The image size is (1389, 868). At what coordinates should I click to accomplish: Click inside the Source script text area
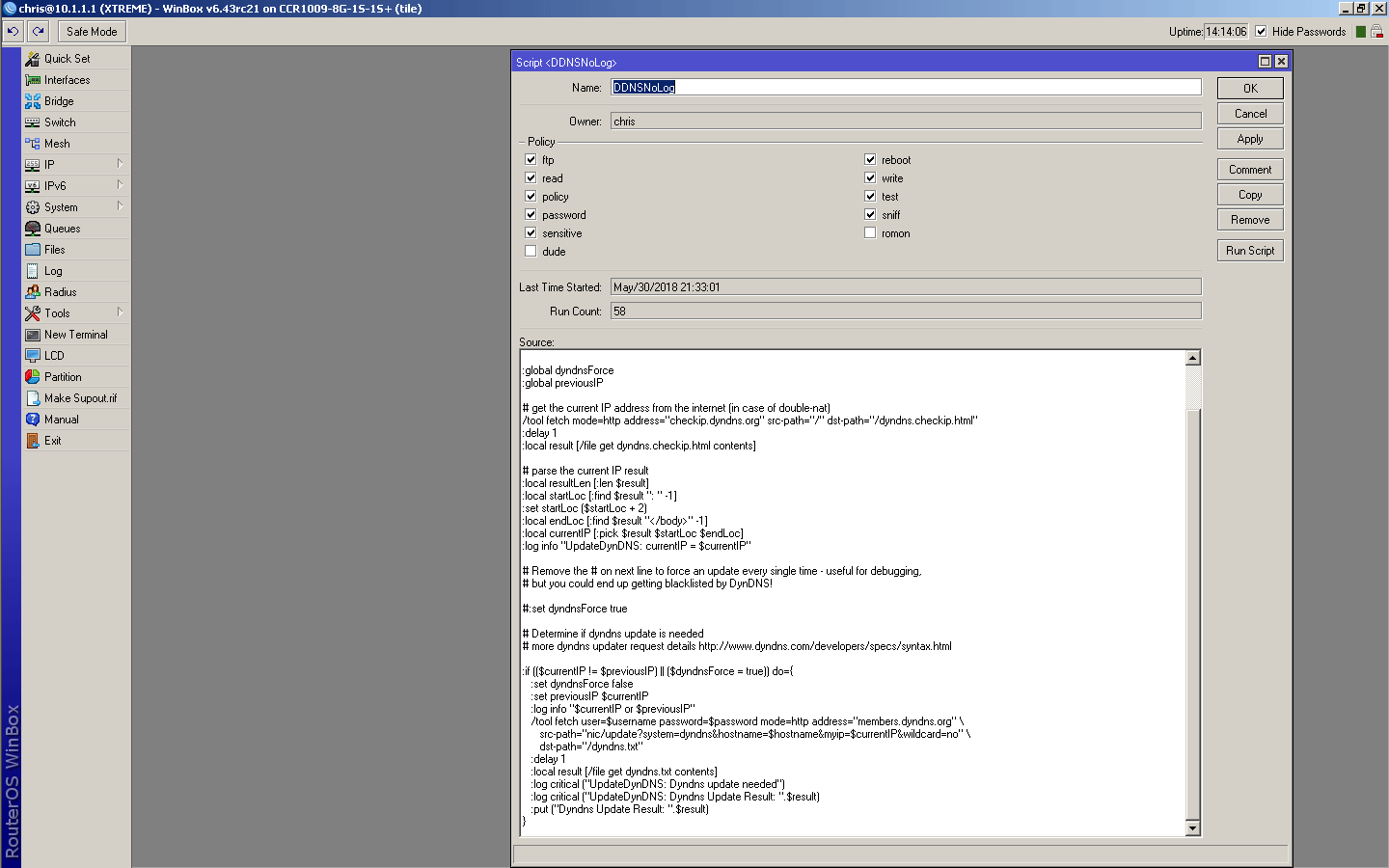(853, 593)
